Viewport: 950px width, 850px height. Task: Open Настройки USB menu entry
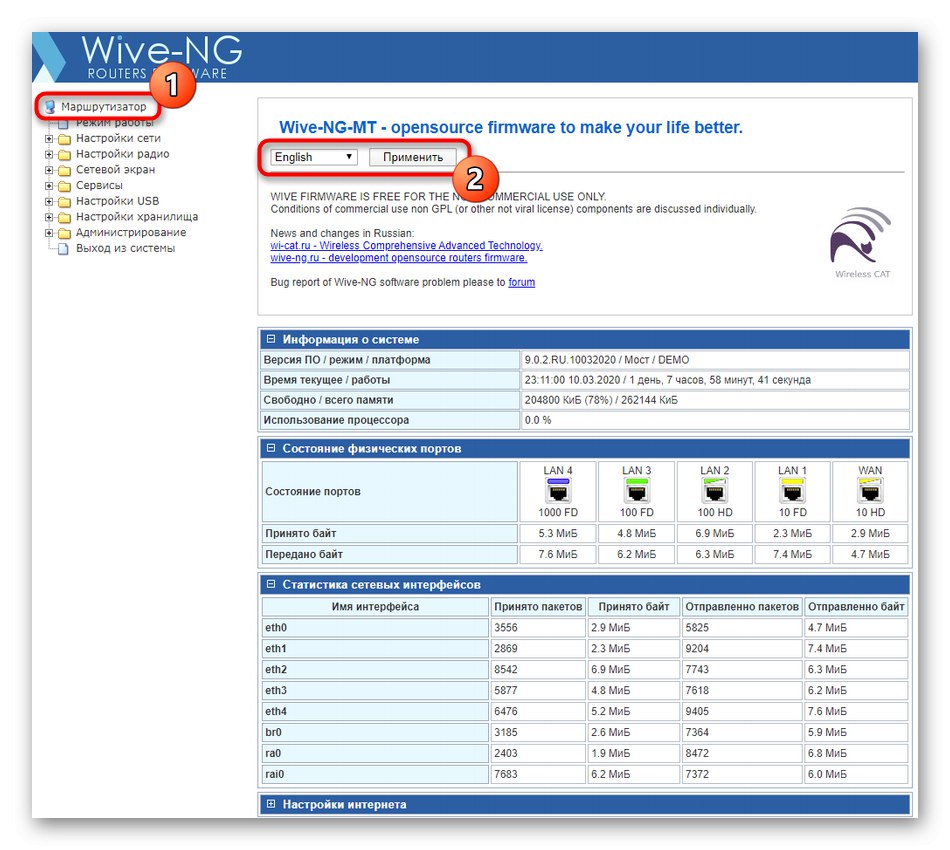[x=118, y=202]
